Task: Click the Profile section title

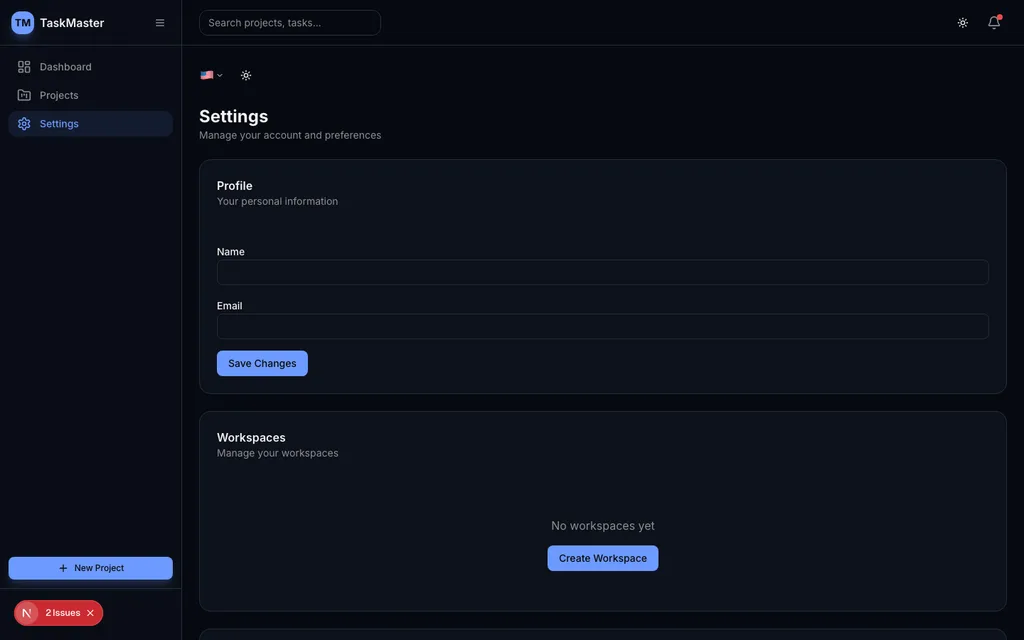Action: coord(234,185)
